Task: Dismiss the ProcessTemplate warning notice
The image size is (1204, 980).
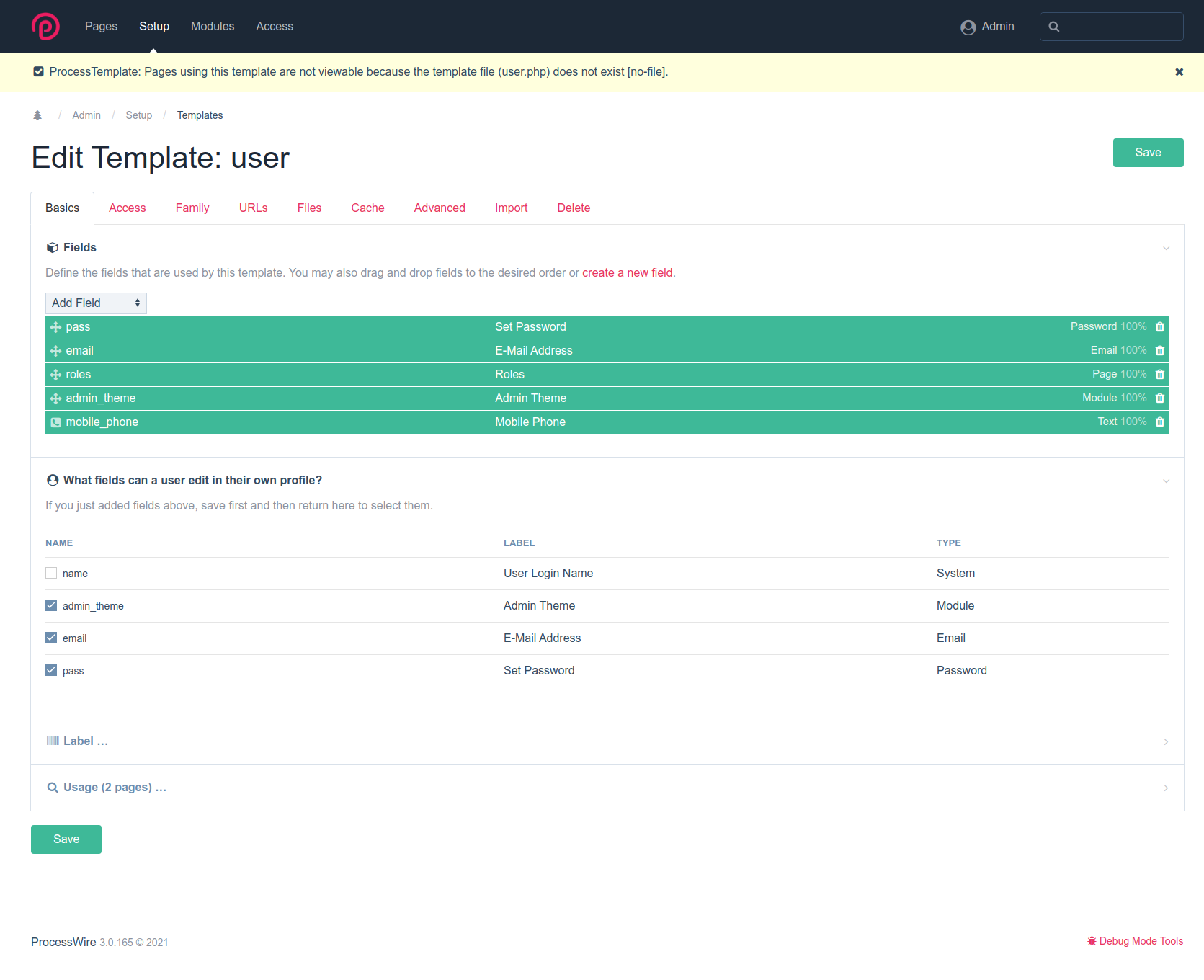Action: pos(1179,72)
